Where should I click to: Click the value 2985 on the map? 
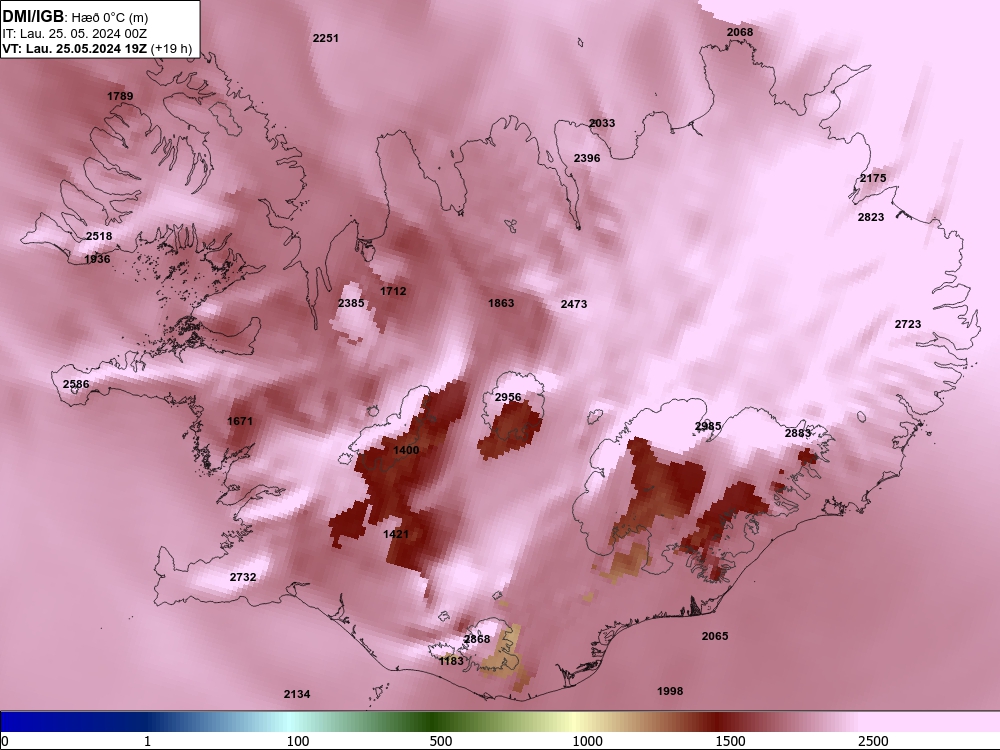708,426
